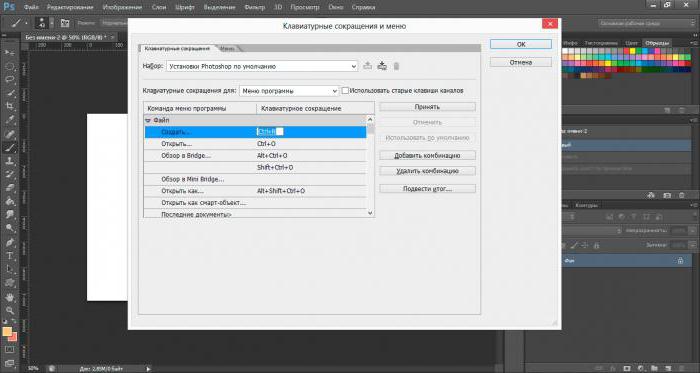The image size is (700, 373).
Task: Open 'Файл' menu in menu bar
Action: click(31, 7)
